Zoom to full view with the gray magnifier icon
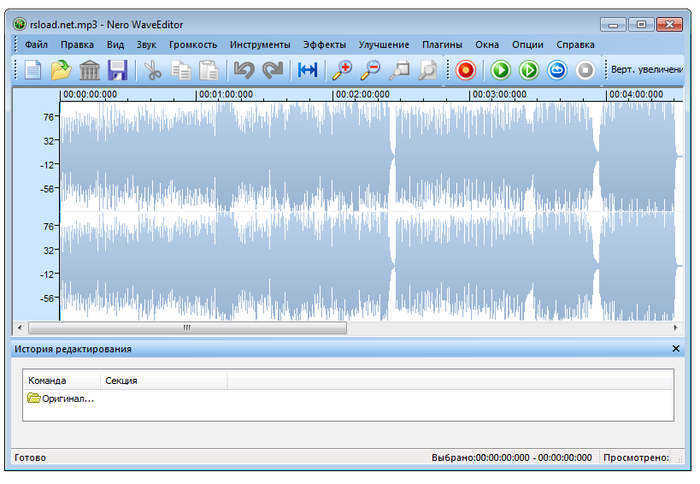The image size is (700, 484). click(427, 71)
